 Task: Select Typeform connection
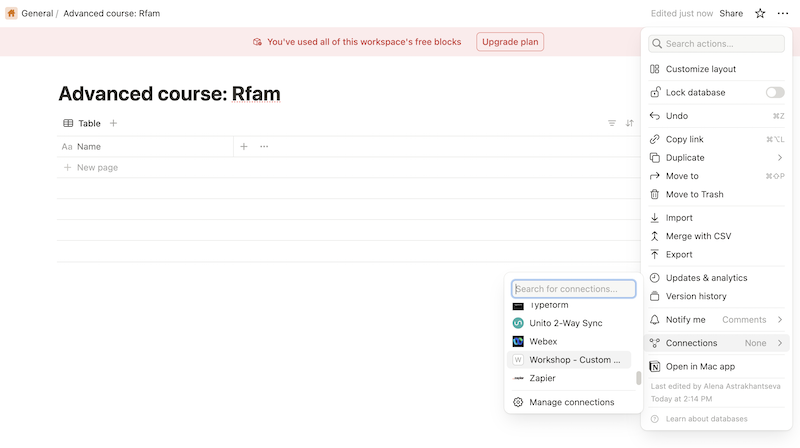[569, 305]
